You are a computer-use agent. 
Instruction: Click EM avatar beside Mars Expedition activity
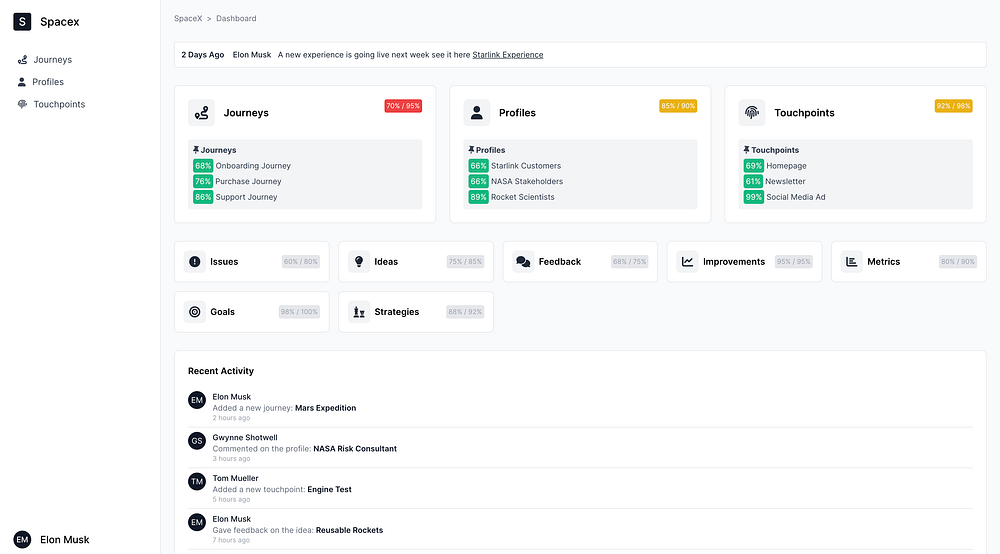(197, 400)
